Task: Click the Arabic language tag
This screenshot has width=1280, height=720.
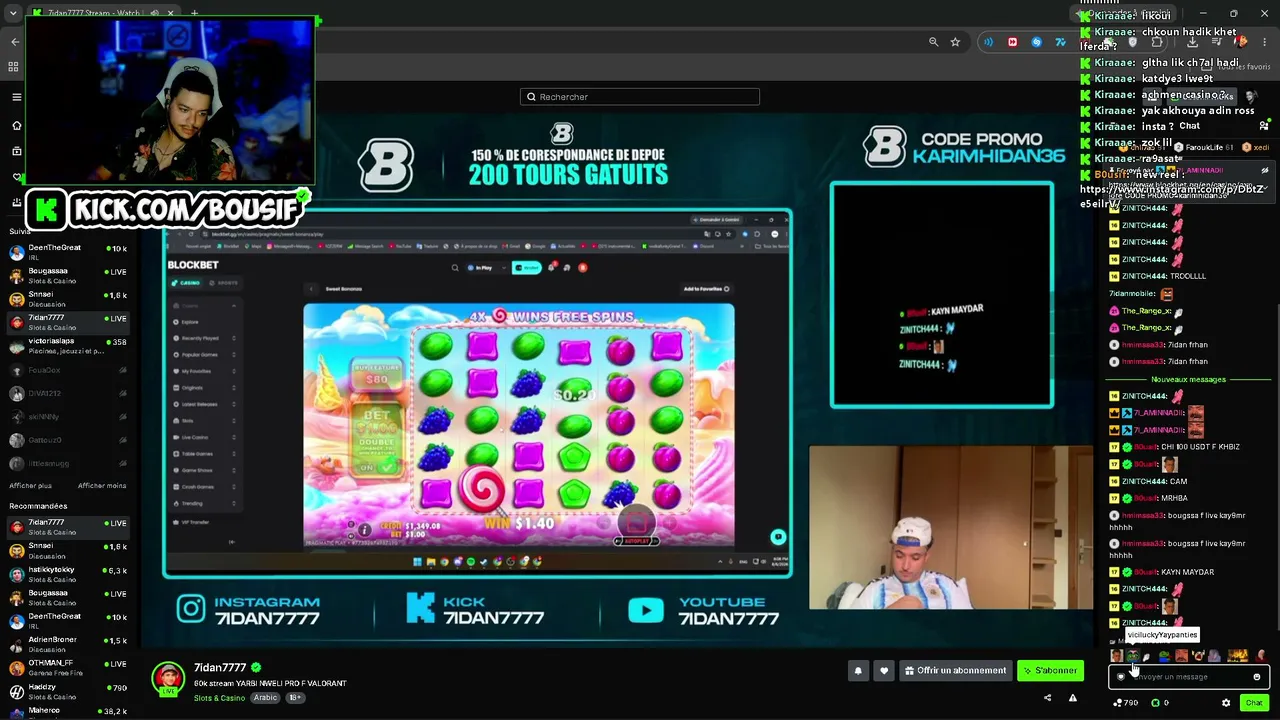Action: click(x=265, y=698)
